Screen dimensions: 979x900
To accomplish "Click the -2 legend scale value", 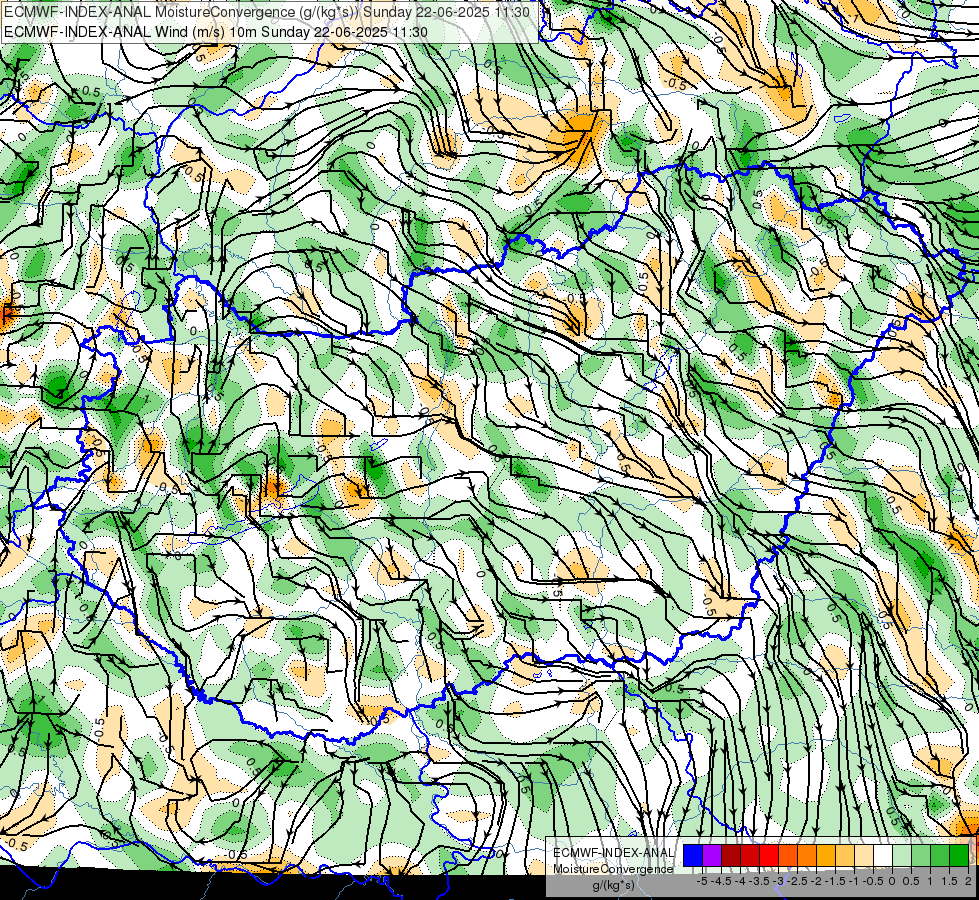I will (x=816, y=881).
